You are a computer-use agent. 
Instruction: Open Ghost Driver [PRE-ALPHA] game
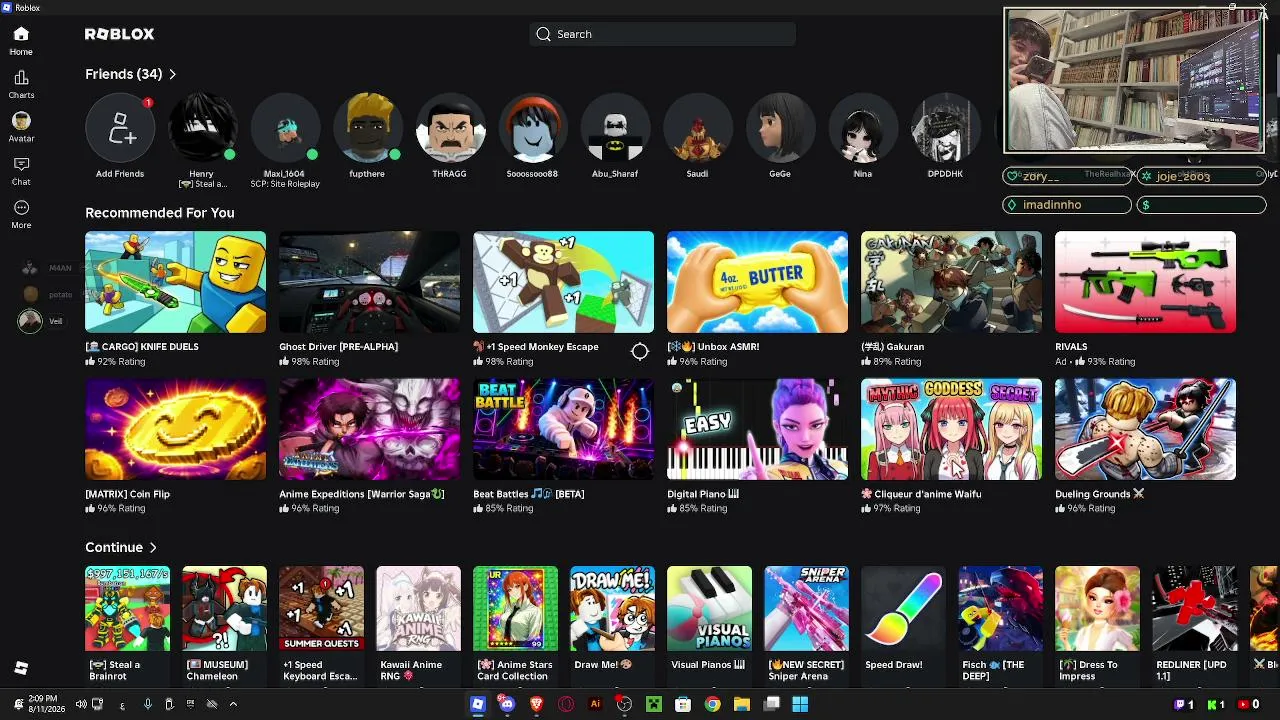click(370, 282)
